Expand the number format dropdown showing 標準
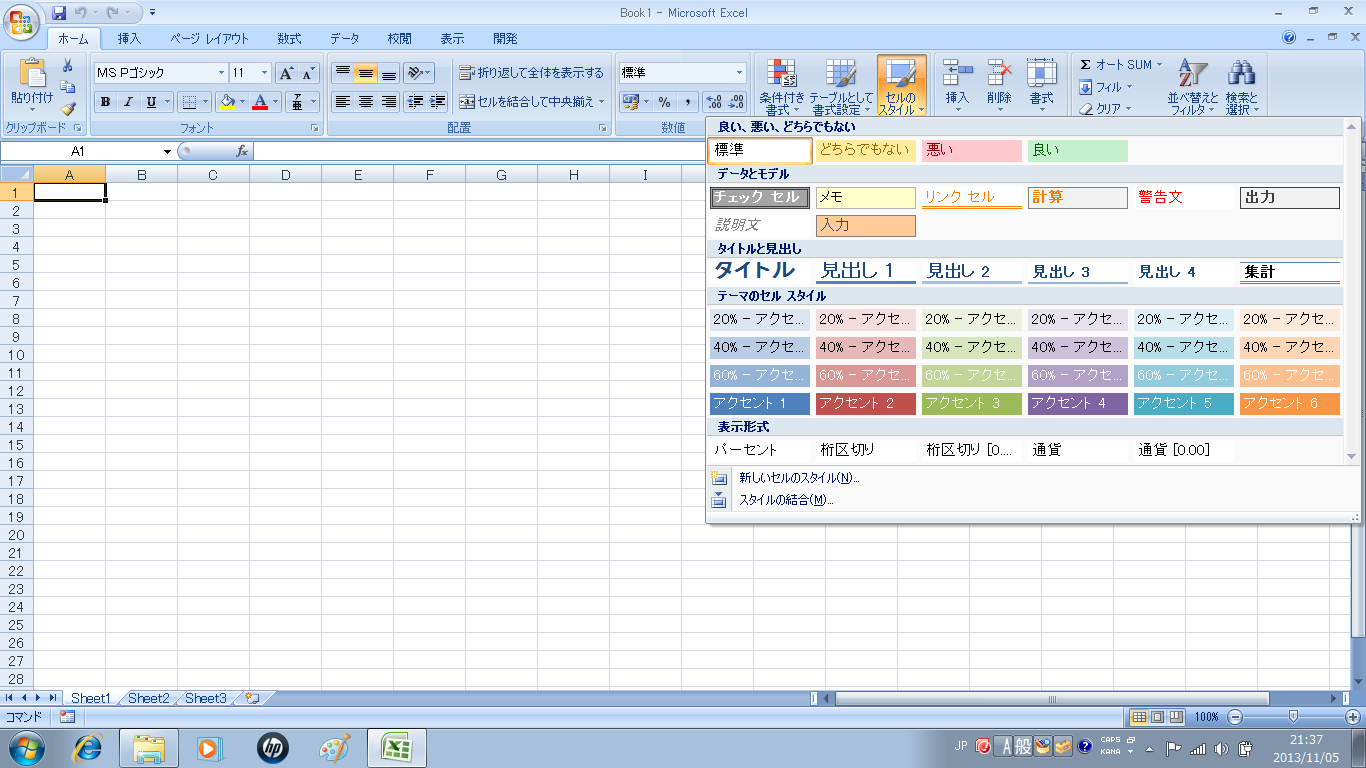 tap(740, 73)
